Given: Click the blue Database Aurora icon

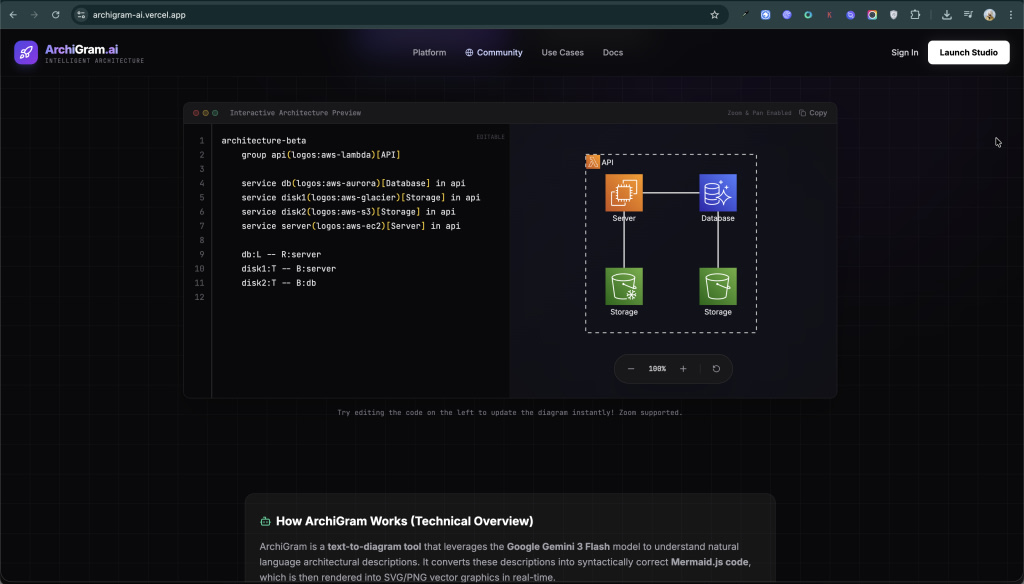Looking at the screenshot, I should pos(718,193).
